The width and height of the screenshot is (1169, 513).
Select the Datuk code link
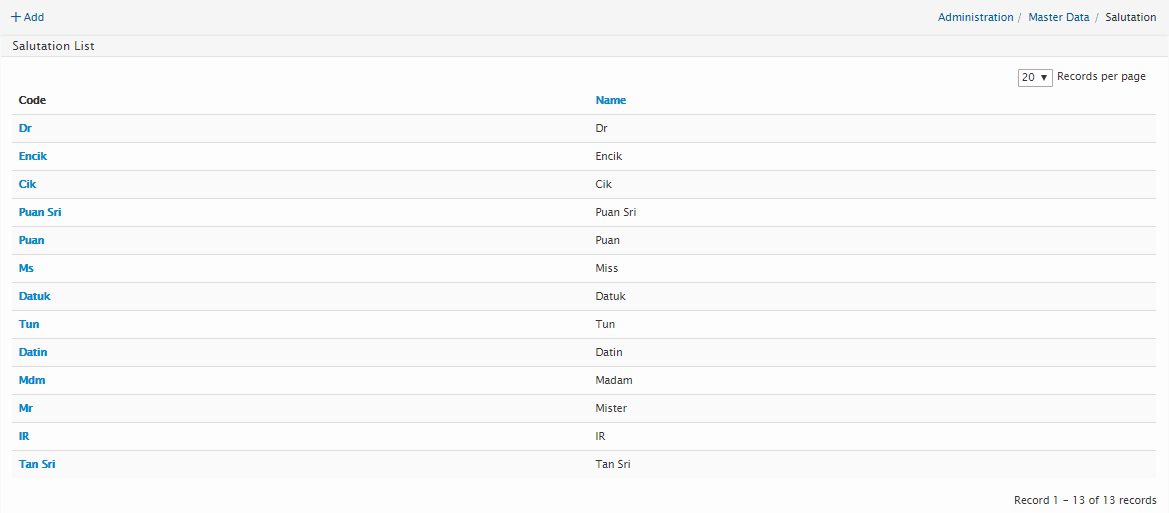(x=35, y=296)
